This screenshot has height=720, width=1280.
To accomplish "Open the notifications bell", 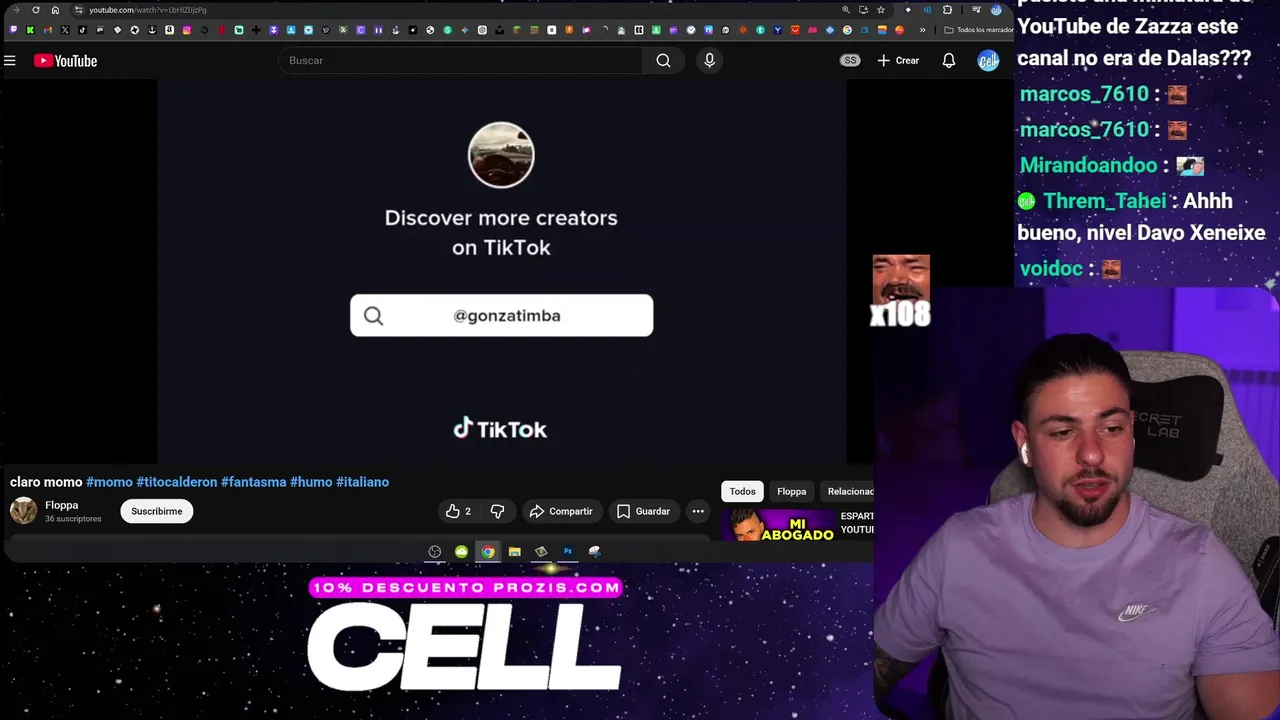I will (948, 61).
